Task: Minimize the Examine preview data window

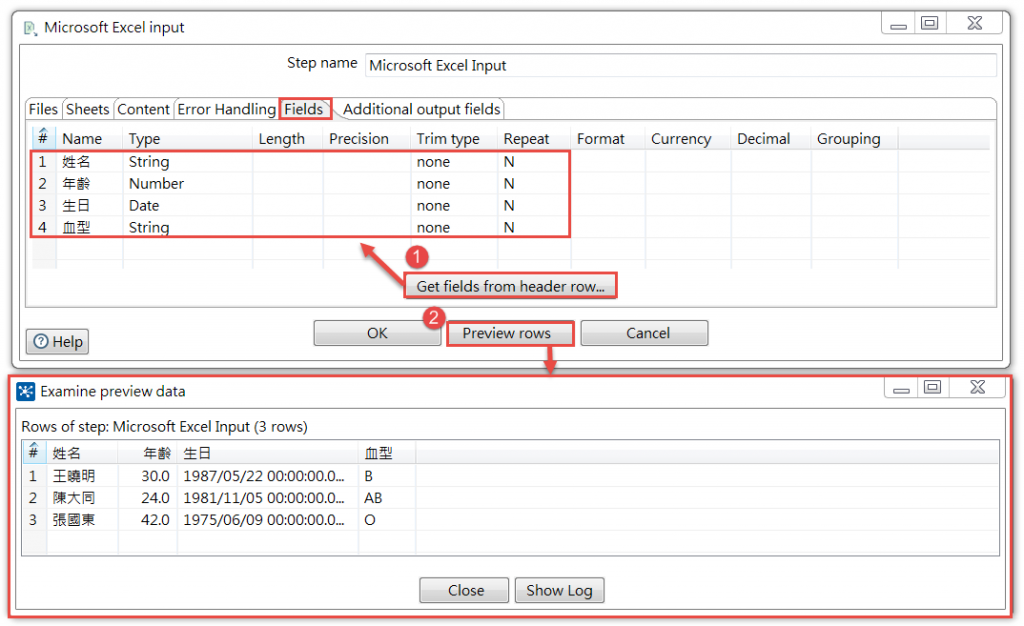Action: click(901, 388)
